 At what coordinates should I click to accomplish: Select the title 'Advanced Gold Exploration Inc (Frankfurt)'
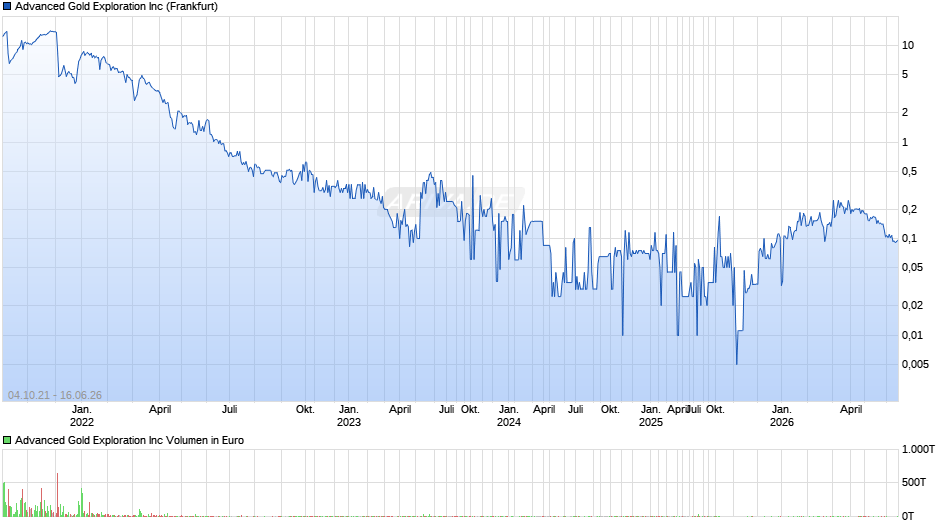pyautogui.click(x=116, y=7)
